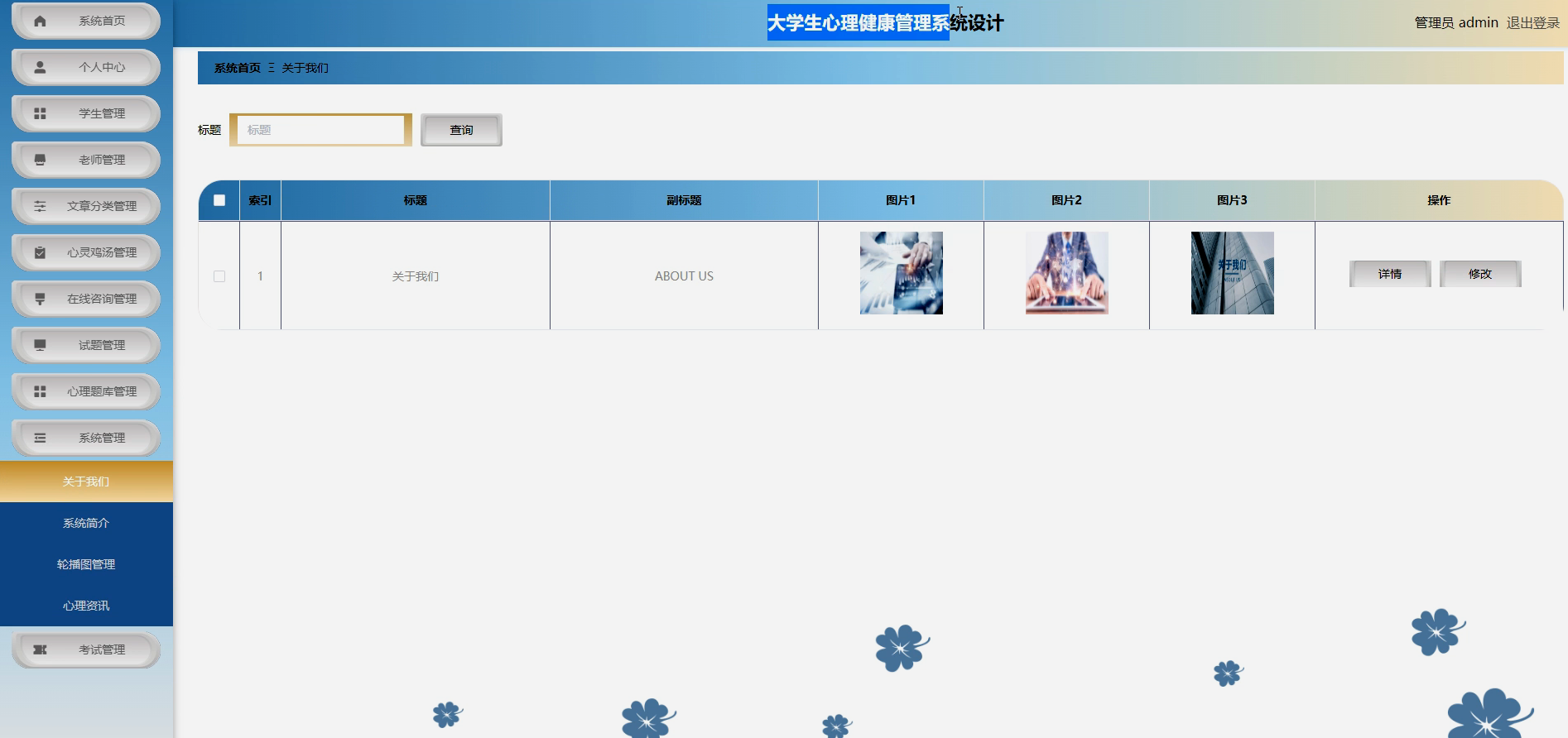Click the 关于我们 breadcrumb text
1568x738 pixels.
coord(305,68)
